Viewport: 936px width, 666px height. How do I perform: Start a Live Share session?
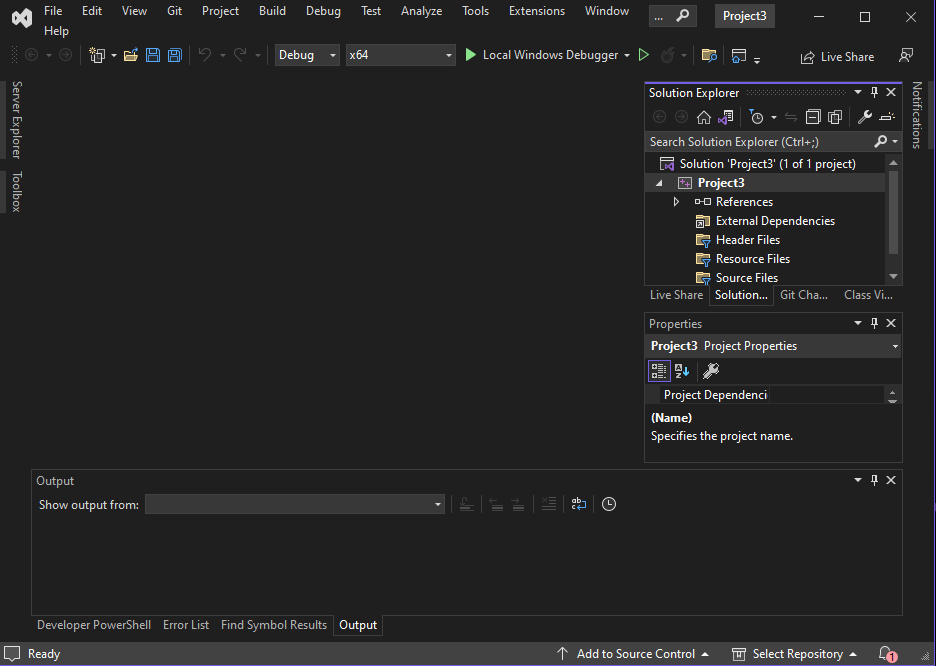click(x=837, y=56)
